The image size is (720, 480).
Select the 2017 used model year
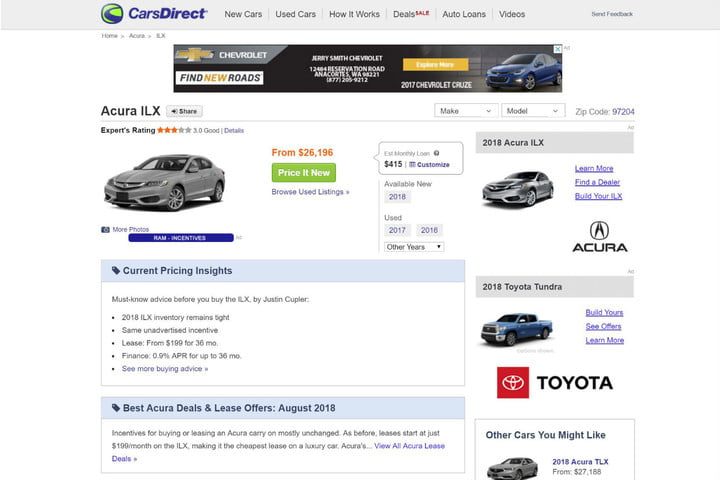(397, 230)
